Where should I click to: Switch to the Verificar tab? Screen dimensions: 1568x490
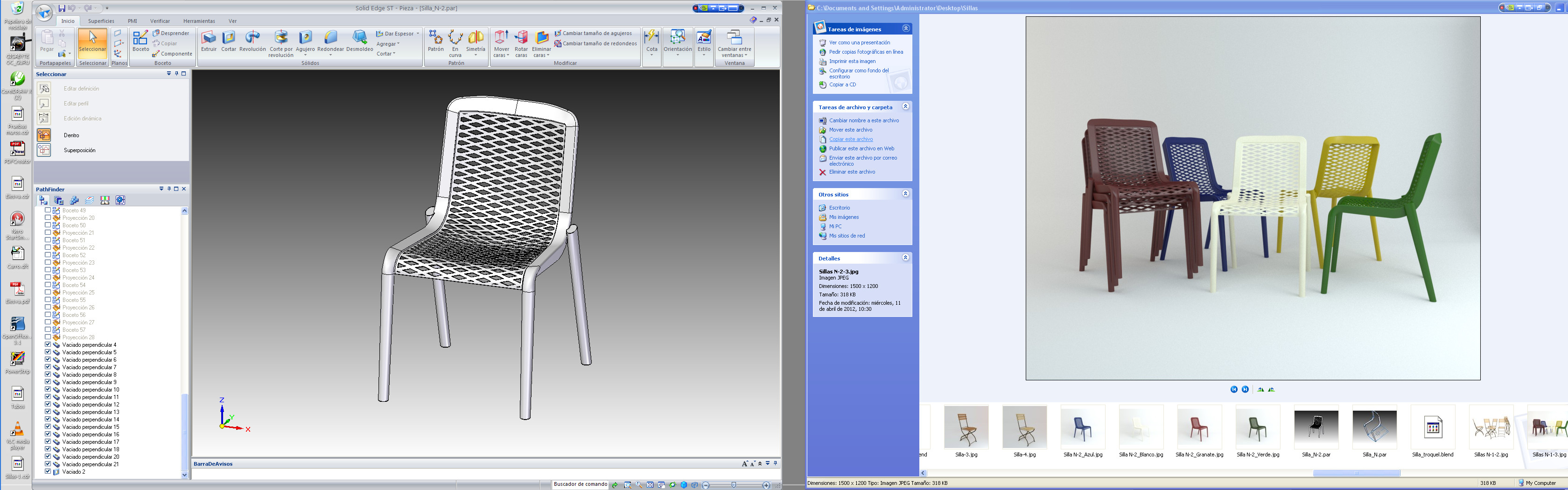[160, 21]
